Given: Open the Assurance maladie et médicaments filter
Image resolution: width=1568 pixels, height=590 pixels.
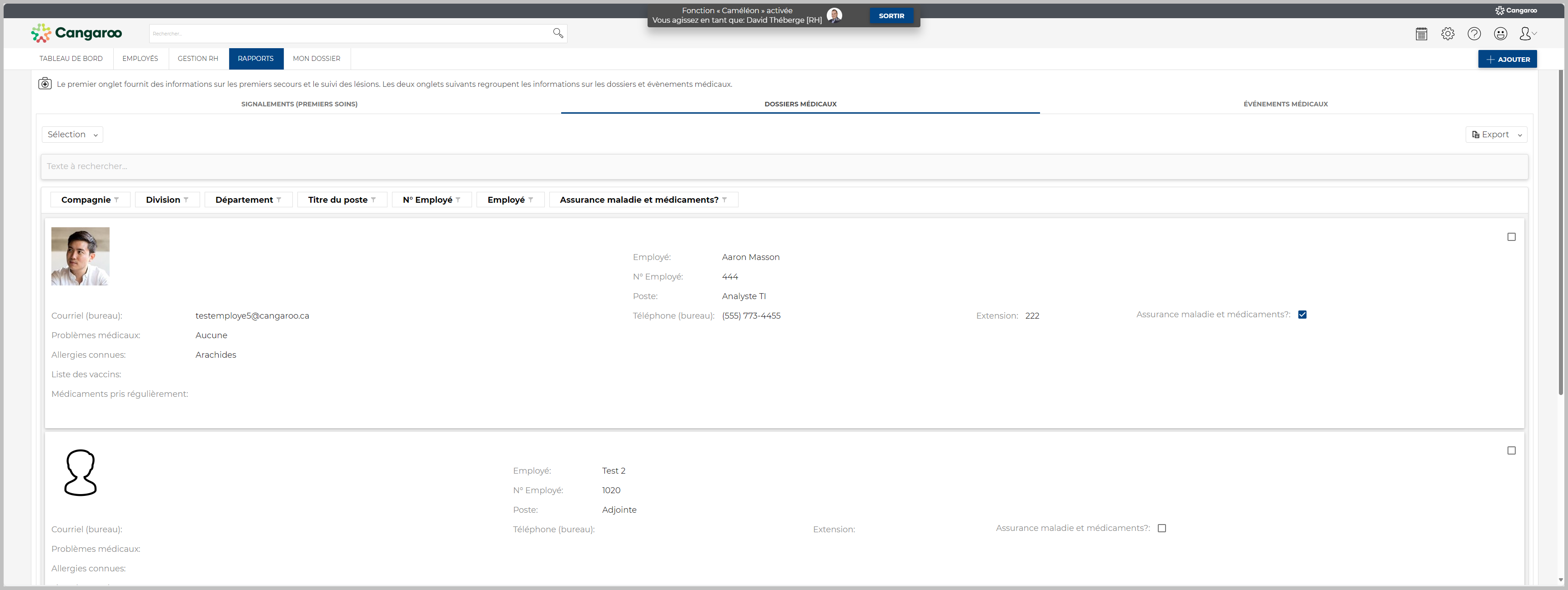Looking at the screenshot, I should (724, 200).
